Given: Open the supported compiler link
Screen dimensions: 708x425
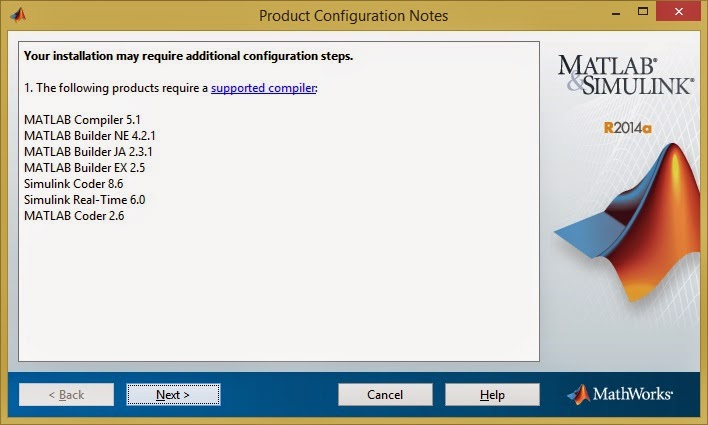Looking at the screenshot, I should pyautogui.click(x=263, y=88).
